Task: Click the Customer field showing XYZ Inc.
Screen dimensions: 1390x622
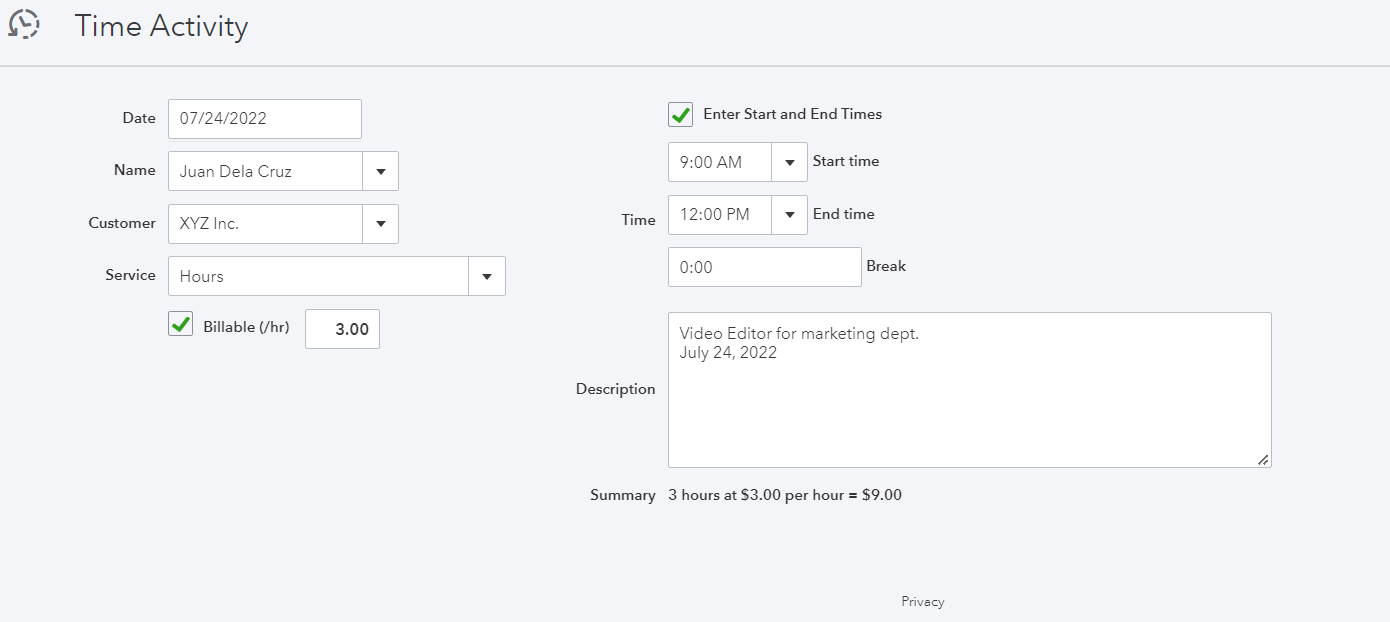Action: (265, 224)
